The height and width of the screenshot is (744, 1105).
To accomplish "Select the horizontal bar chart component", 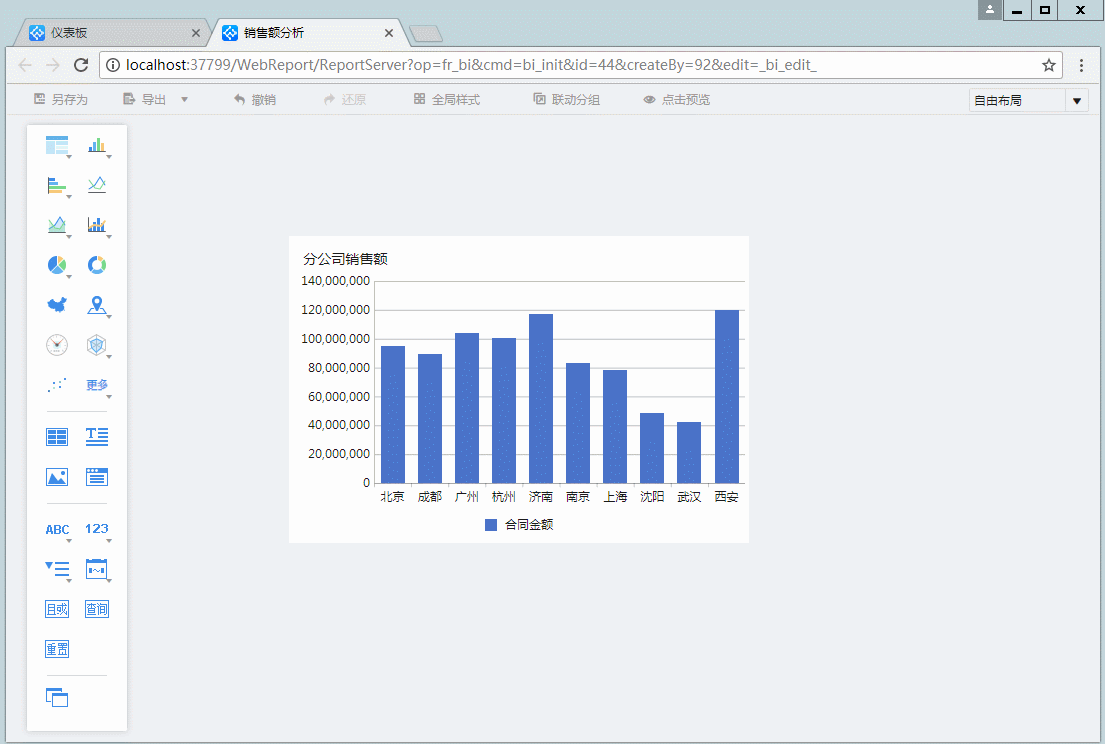I will [x=56, y=185].
